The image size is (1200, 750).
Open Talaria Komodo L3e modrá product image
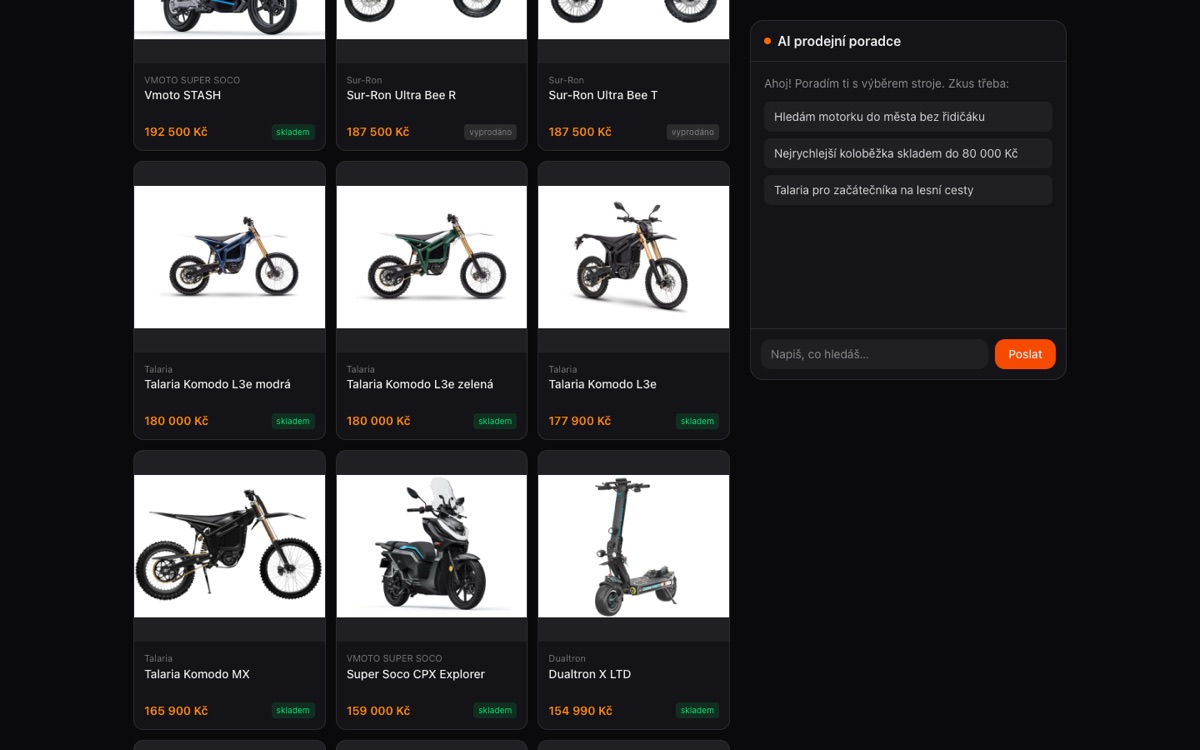229,257
